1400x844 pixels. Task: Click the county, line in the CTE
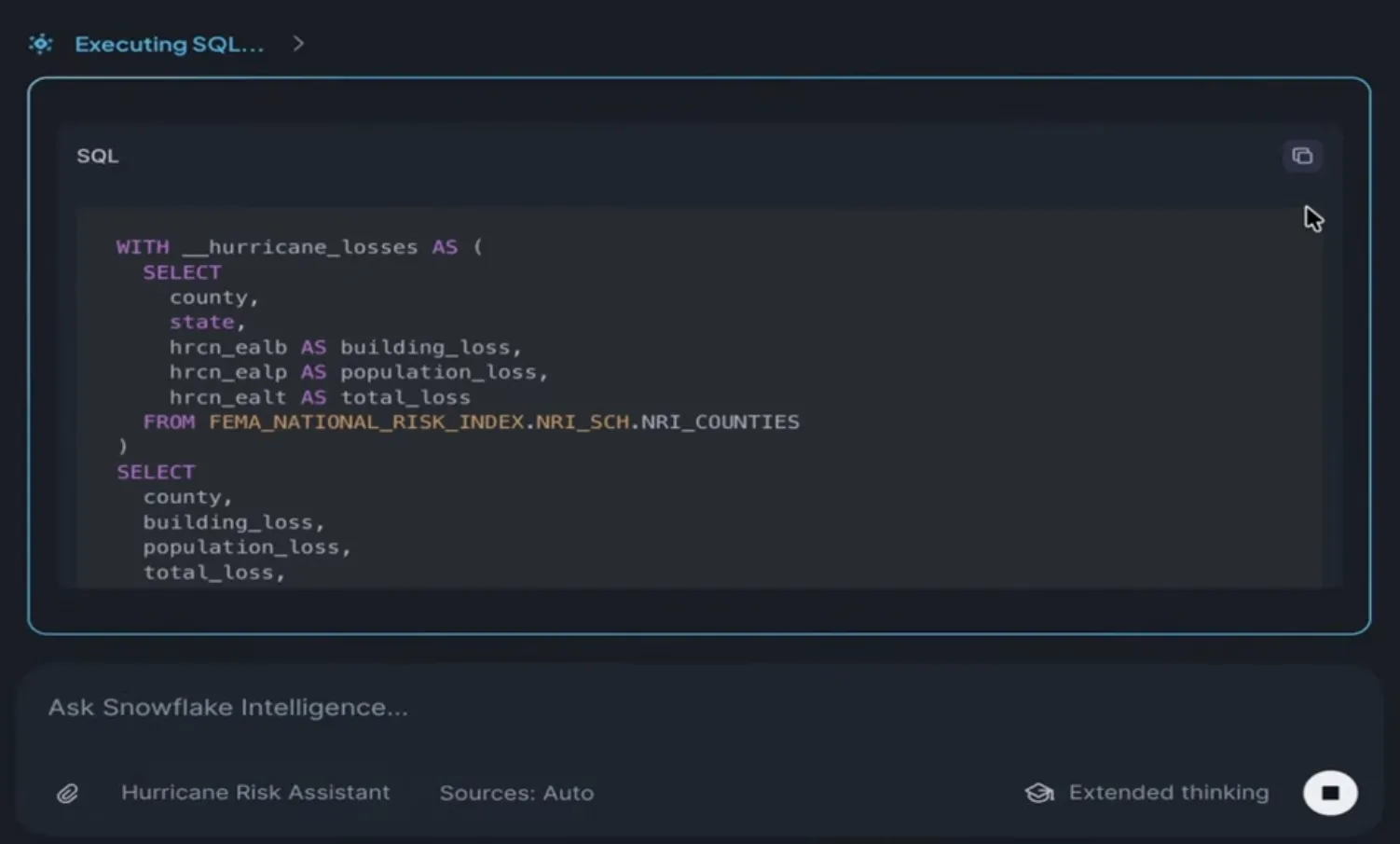pos(213,297)
